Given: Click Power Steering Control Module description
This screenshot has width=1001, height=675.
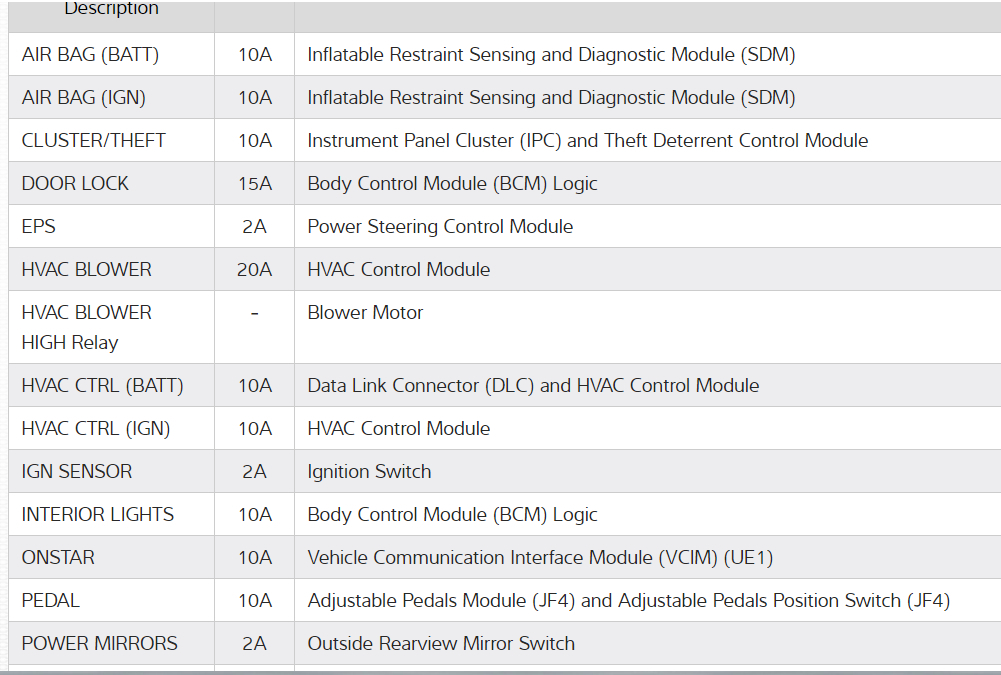Looking at the screenshot, I should pos(440,227).
